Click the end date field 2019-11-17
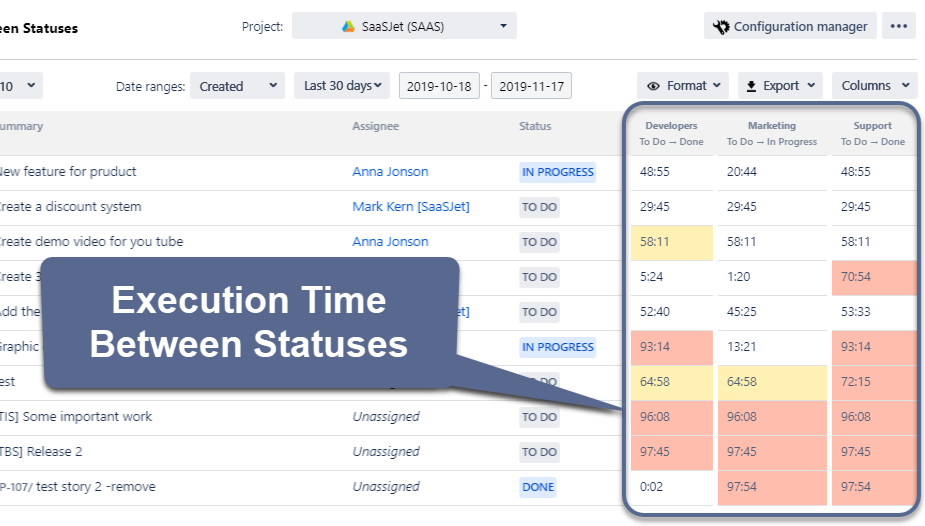Image resolution: width=925 pixels, height=526 pixels. coord(532,86)
